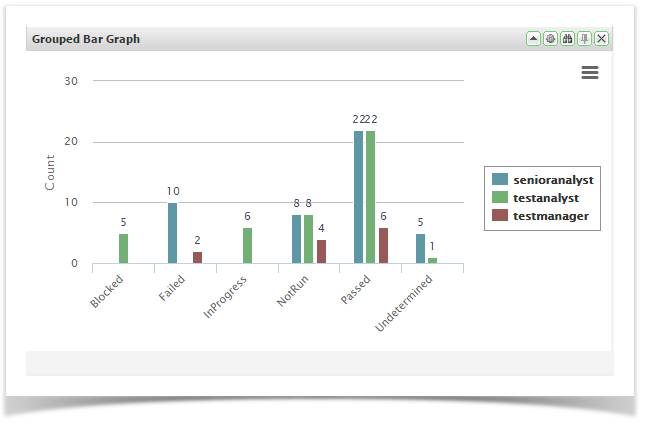The height and width of the screenshot is (425, 648).
Task: Click the green testanalyst legend swatch
Action: [499, 198]
